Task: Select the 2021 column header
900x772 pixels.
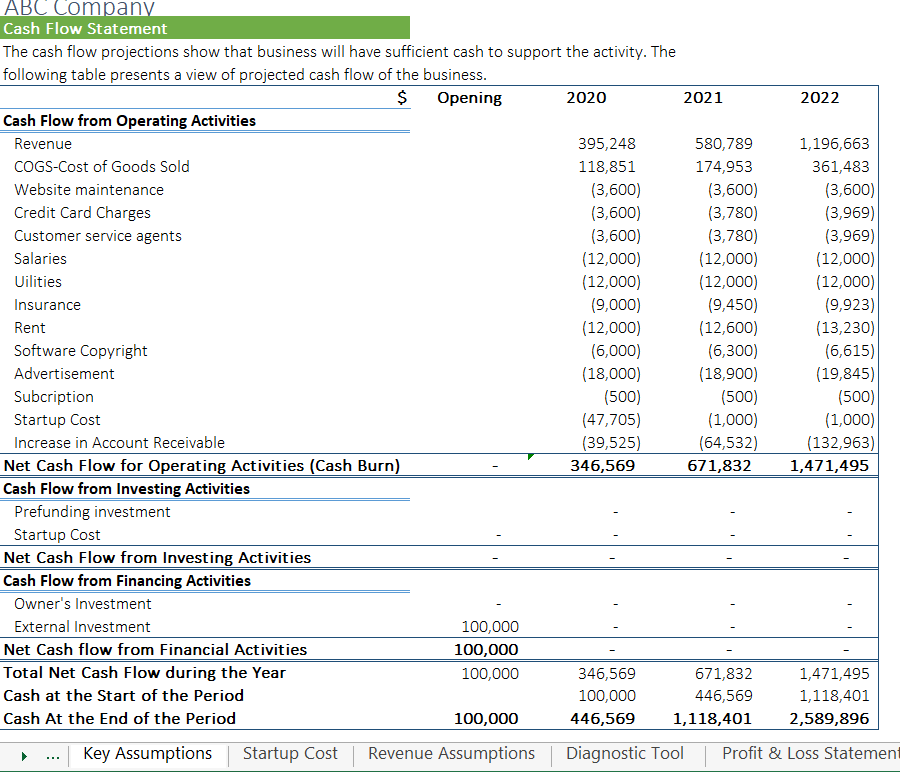Action: (703, 98)
